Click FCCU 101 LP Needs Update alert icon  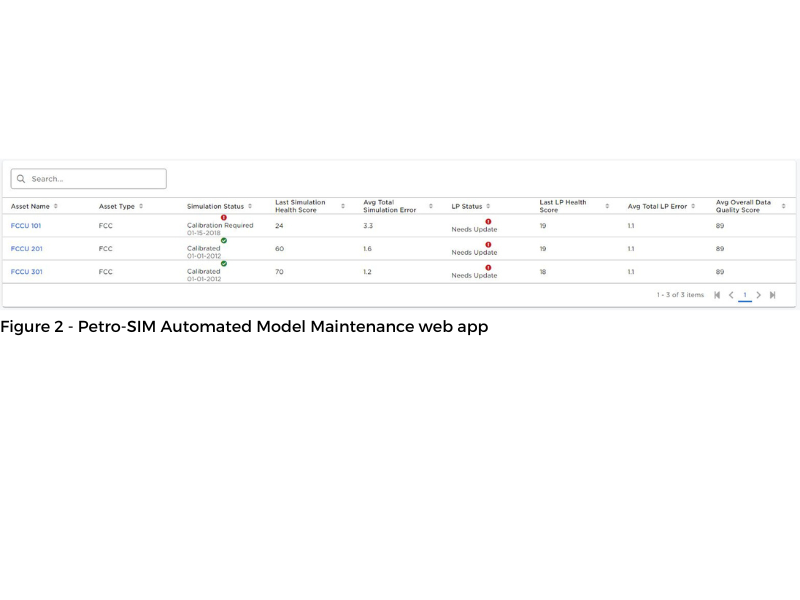click(x=488, y=221)
